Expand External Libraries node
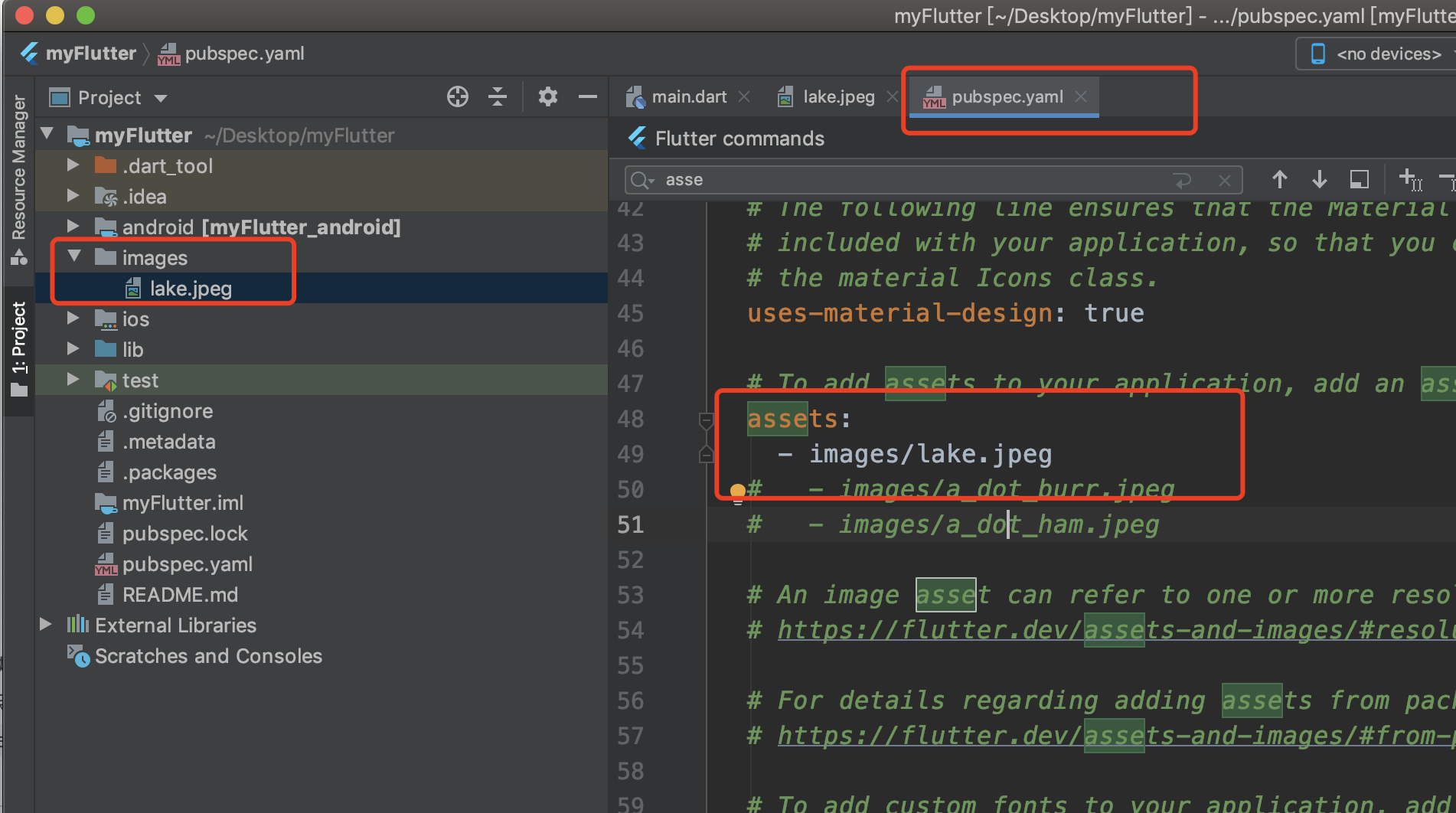Viewport: 1456px width, 813px height. point(45,624)
